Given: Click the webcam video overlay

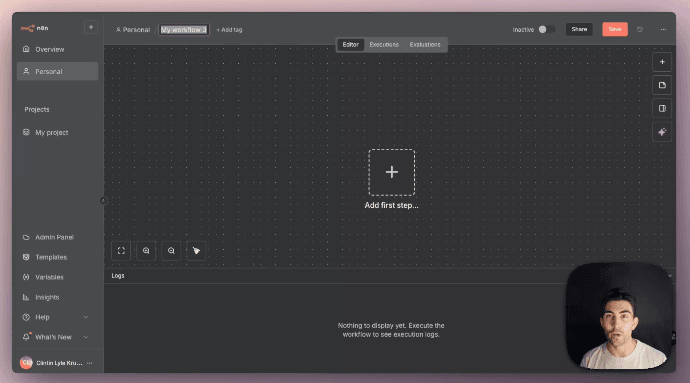Looking at the screenshot, I should point(619,316).
